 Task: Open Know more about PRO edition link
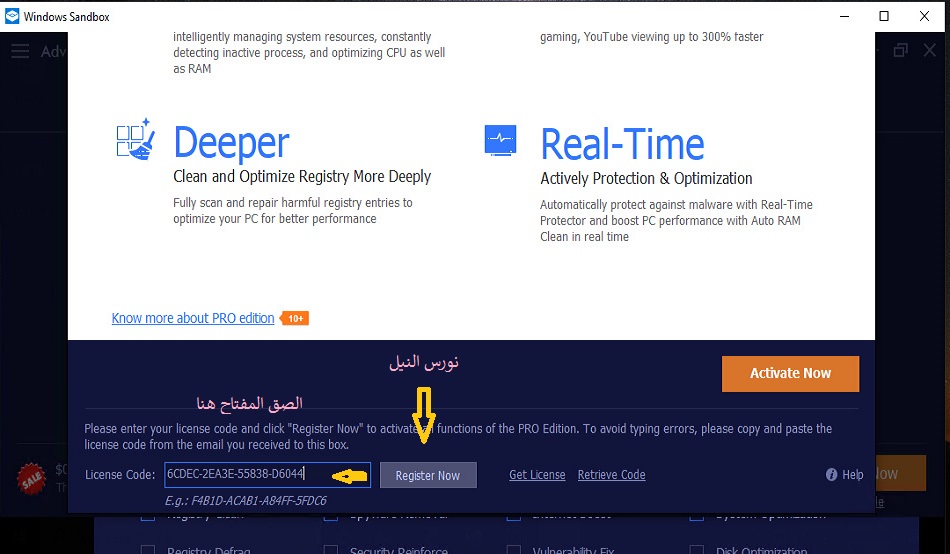pyautogui.click(x=193, y=318)
